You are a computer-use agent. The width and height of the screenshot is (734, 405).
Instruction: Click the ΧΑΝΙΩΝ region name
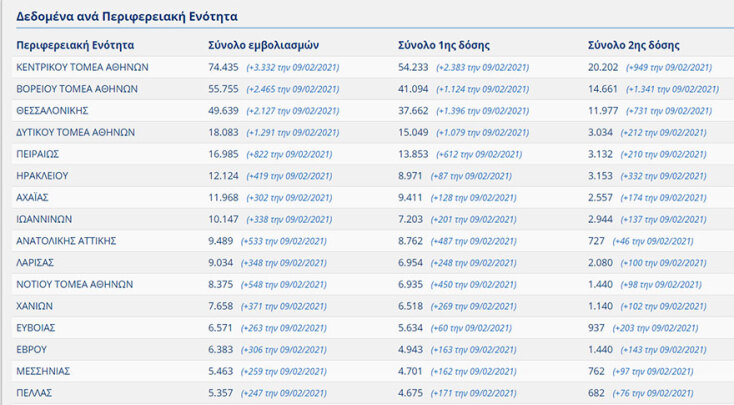pos(35,306)
